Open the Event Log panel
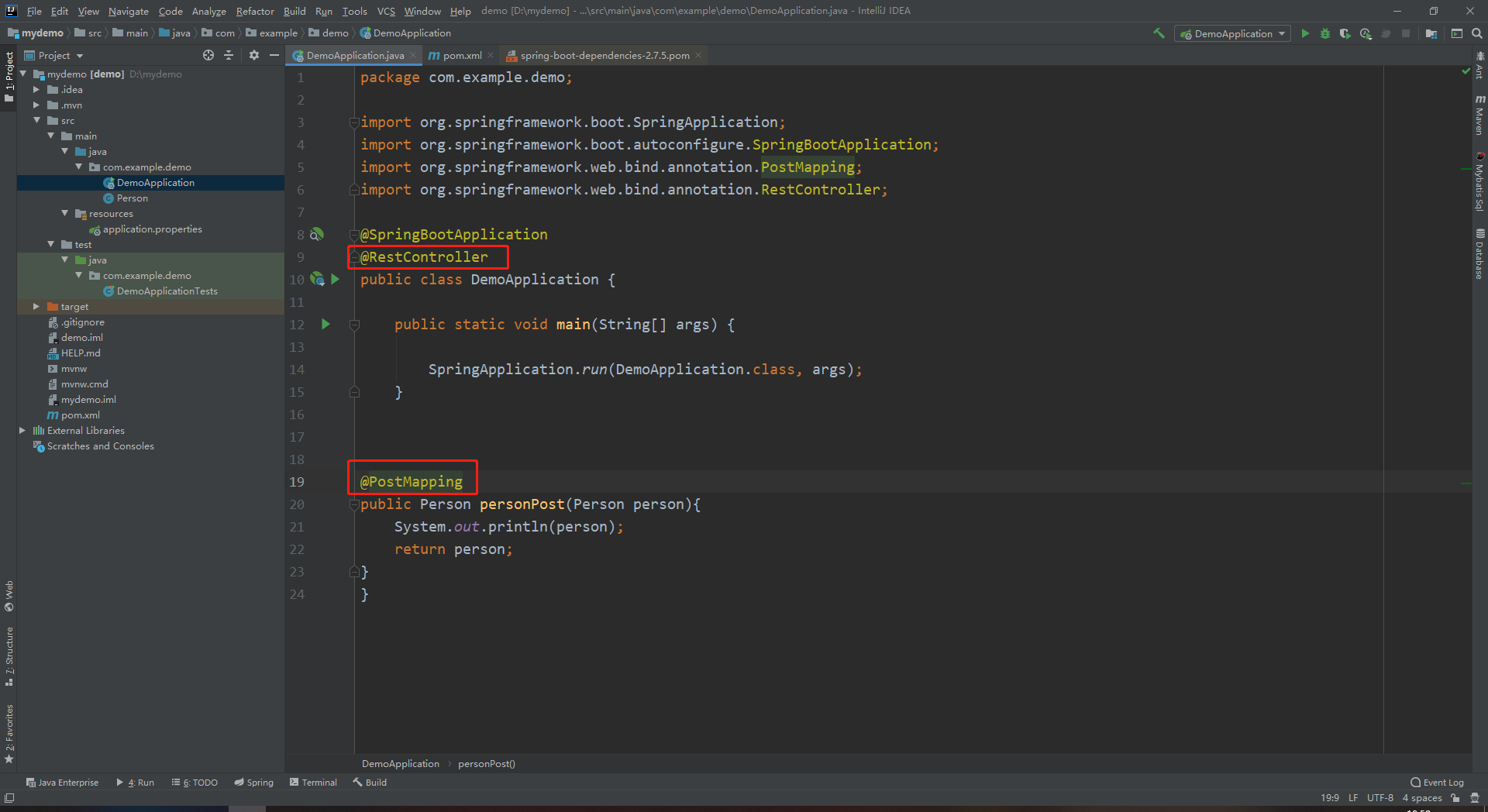Viewport: 1488px width, 812px height. [x=1438, y=783]
